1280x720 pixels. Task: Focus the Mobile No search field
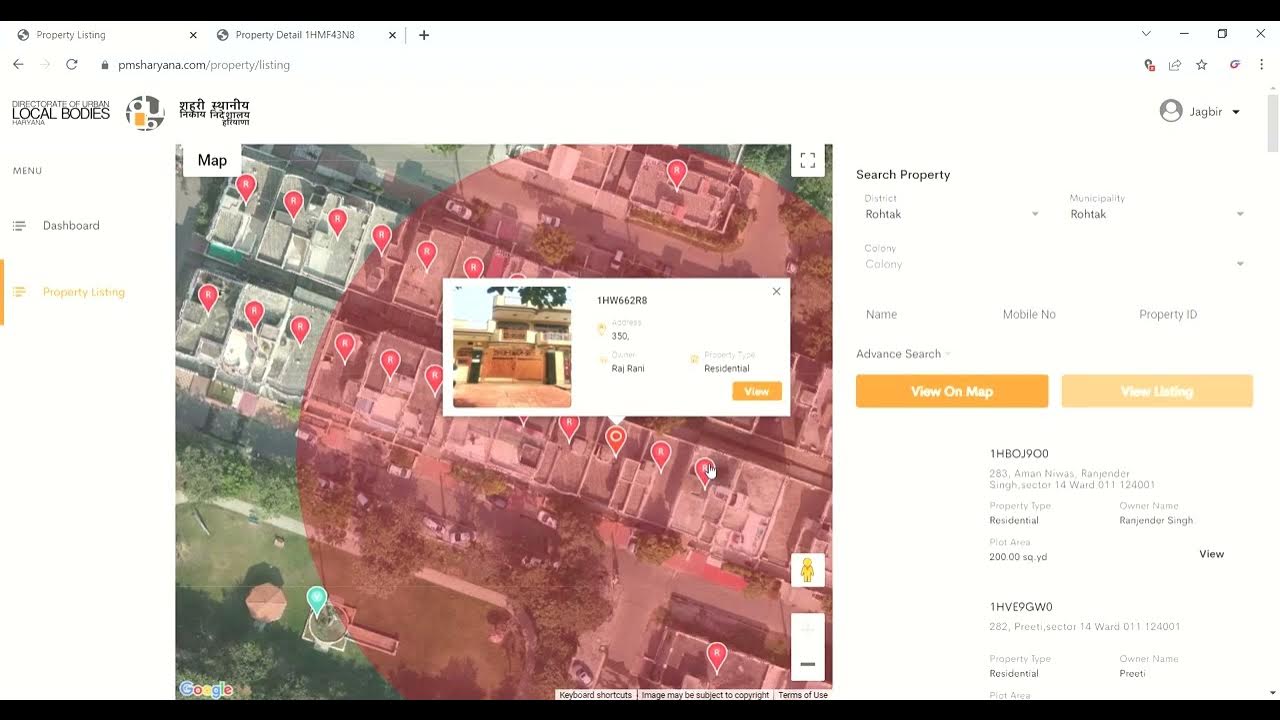point(1061,314)
